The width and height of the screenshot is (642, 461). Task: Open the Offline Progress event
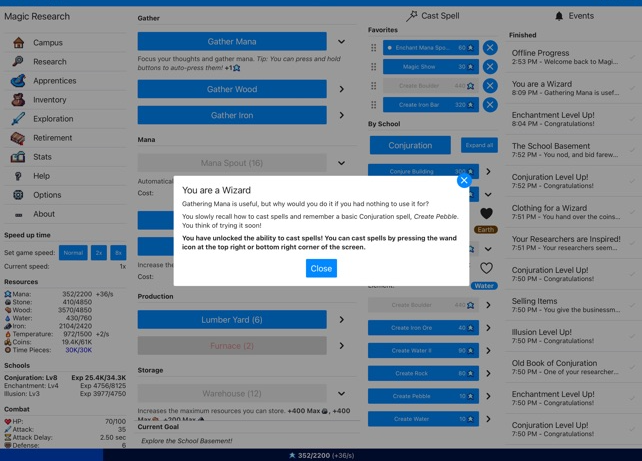[572, 57]
